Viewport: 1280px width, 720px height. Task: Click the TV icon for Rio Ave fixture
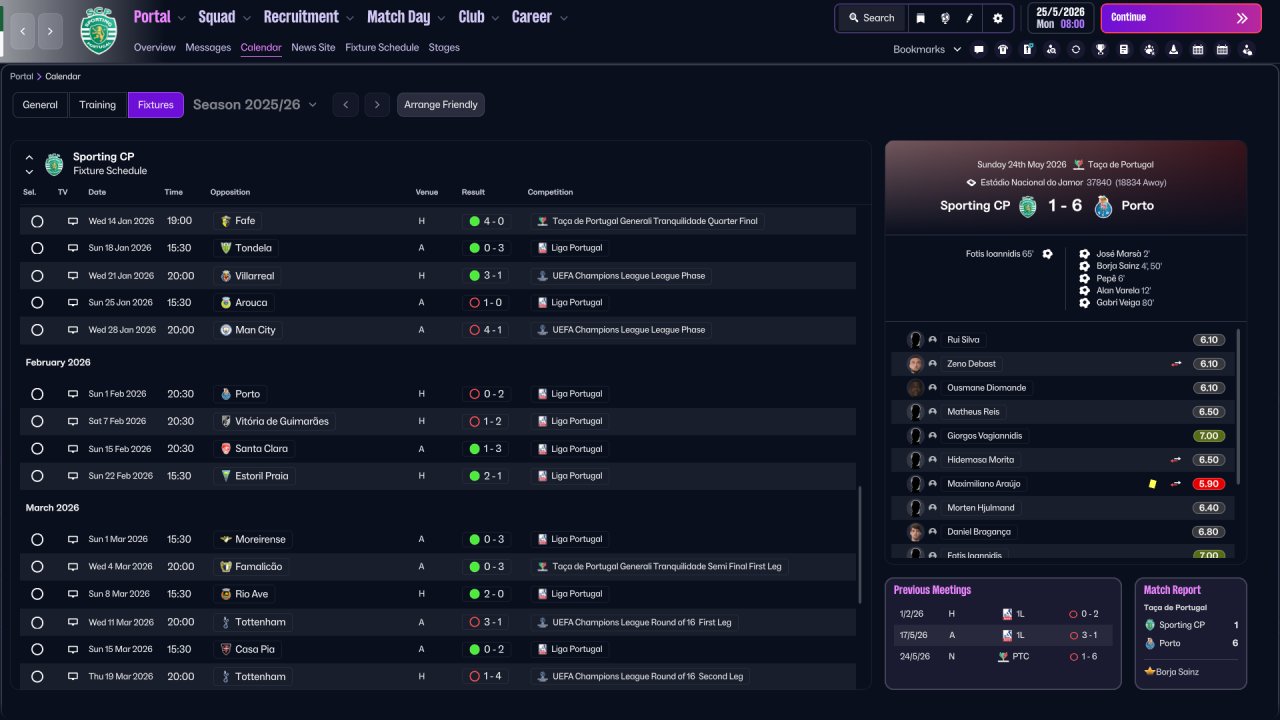pyautogui.click(x=73, y=594)
